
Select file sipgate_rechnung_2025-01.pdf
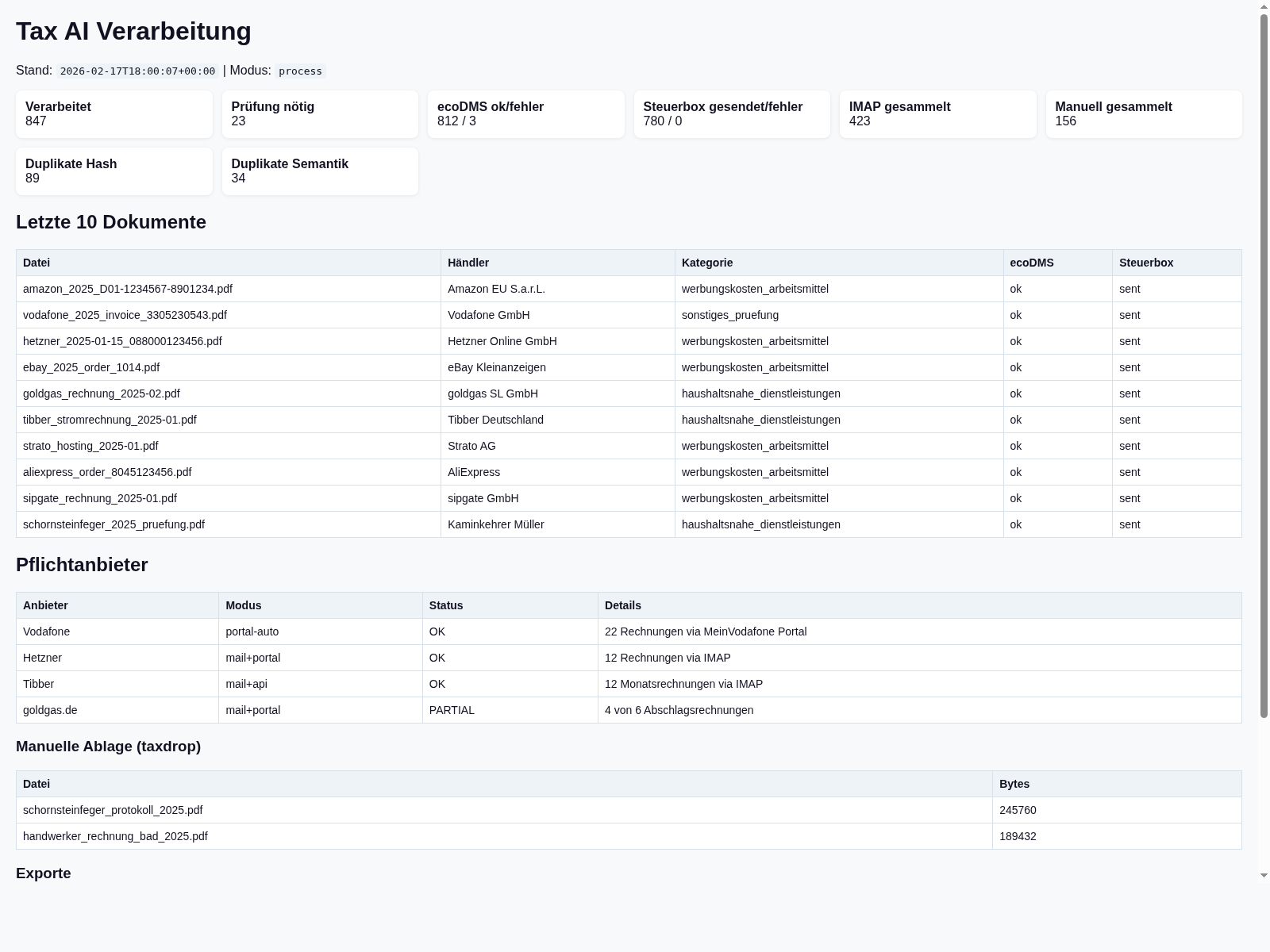pyautogui.click(x=100, y=498)
